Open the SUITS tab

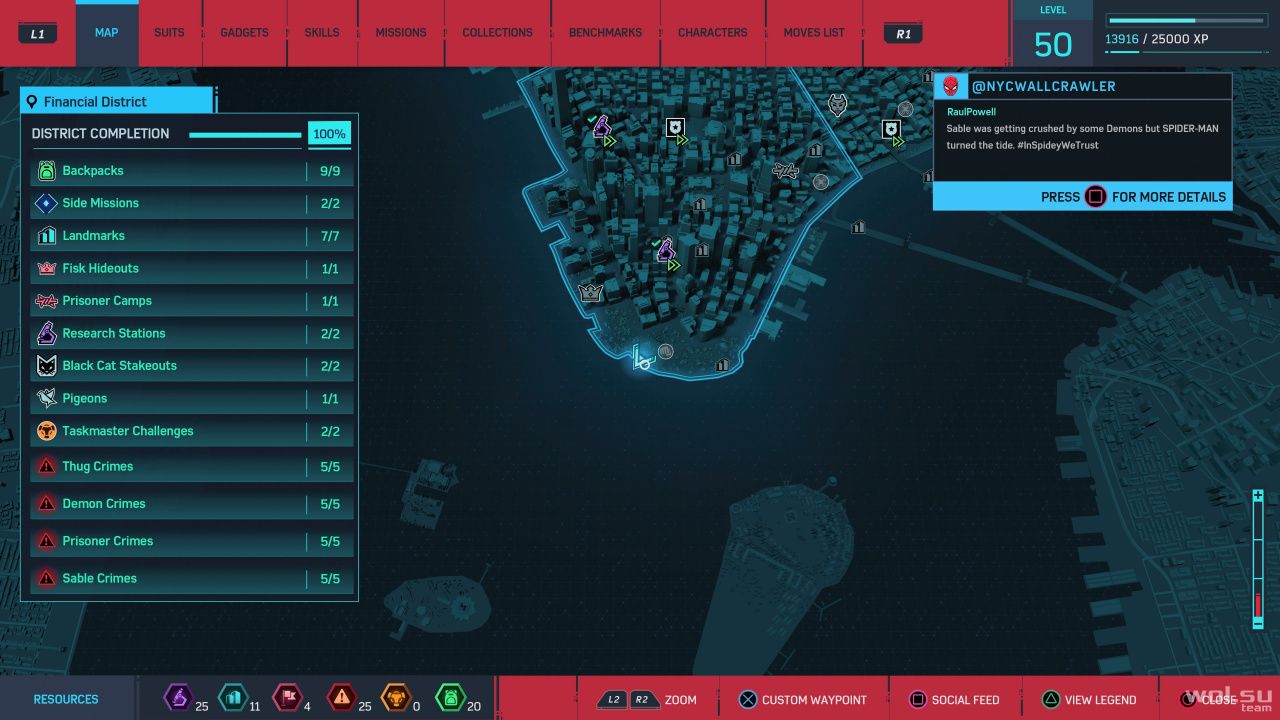(169, 33)
